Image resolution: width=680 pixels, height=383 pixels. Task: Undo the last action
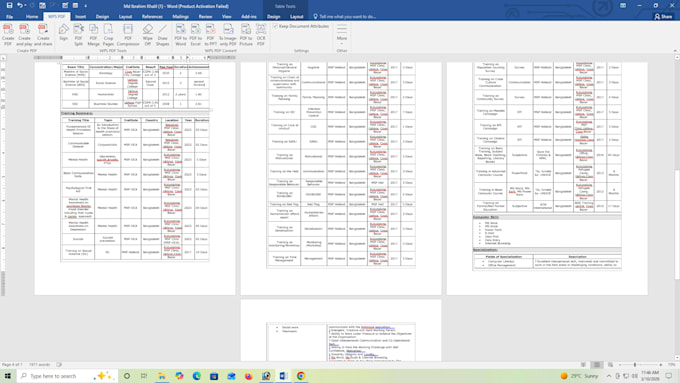pyautogui.click(x=20, y=6)
